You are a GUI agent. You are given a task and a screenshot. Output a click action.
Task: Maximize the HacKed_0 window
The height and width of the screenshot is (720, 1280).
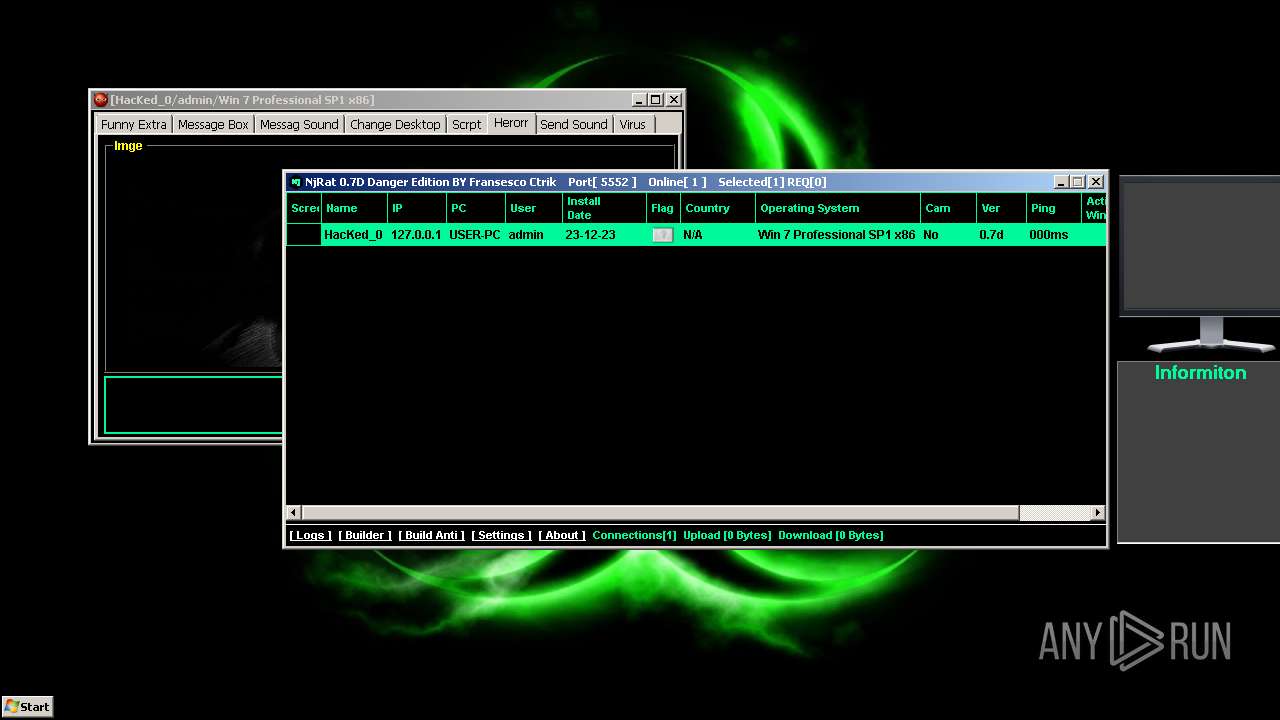656,100
